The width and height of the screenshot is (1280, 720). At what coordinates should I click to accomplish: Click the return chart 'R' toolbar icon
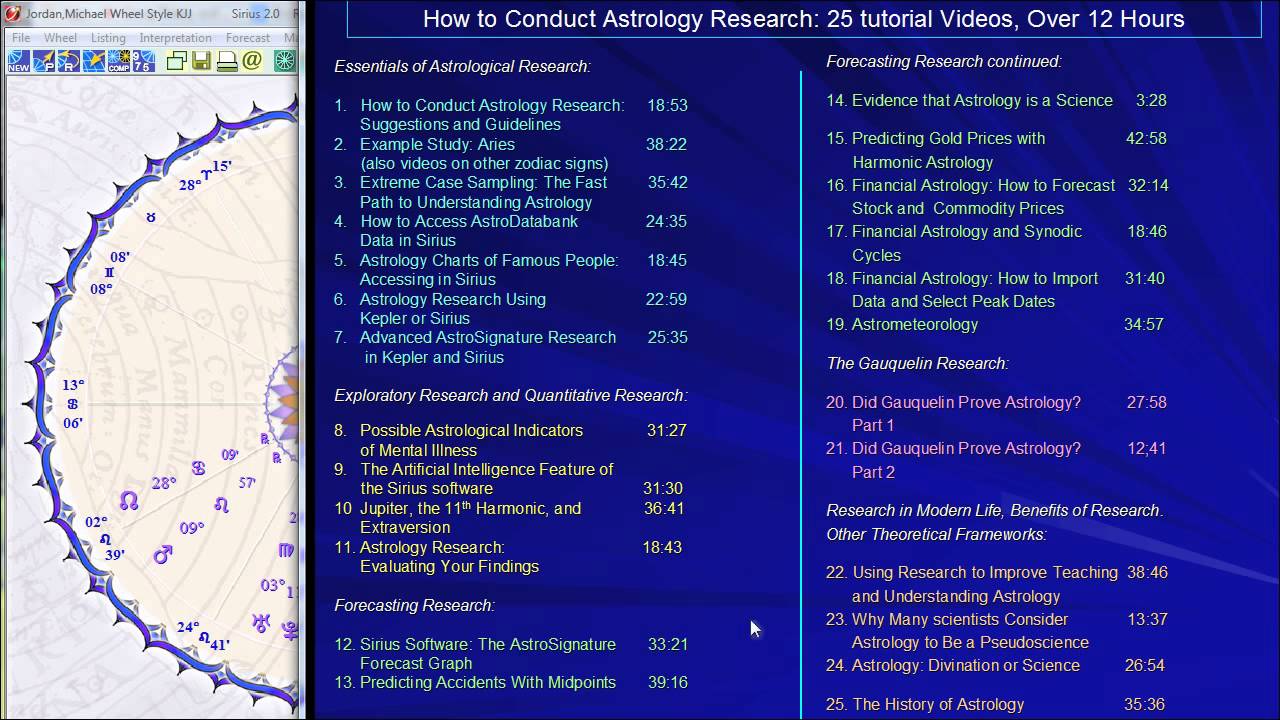tap(69, 61)
